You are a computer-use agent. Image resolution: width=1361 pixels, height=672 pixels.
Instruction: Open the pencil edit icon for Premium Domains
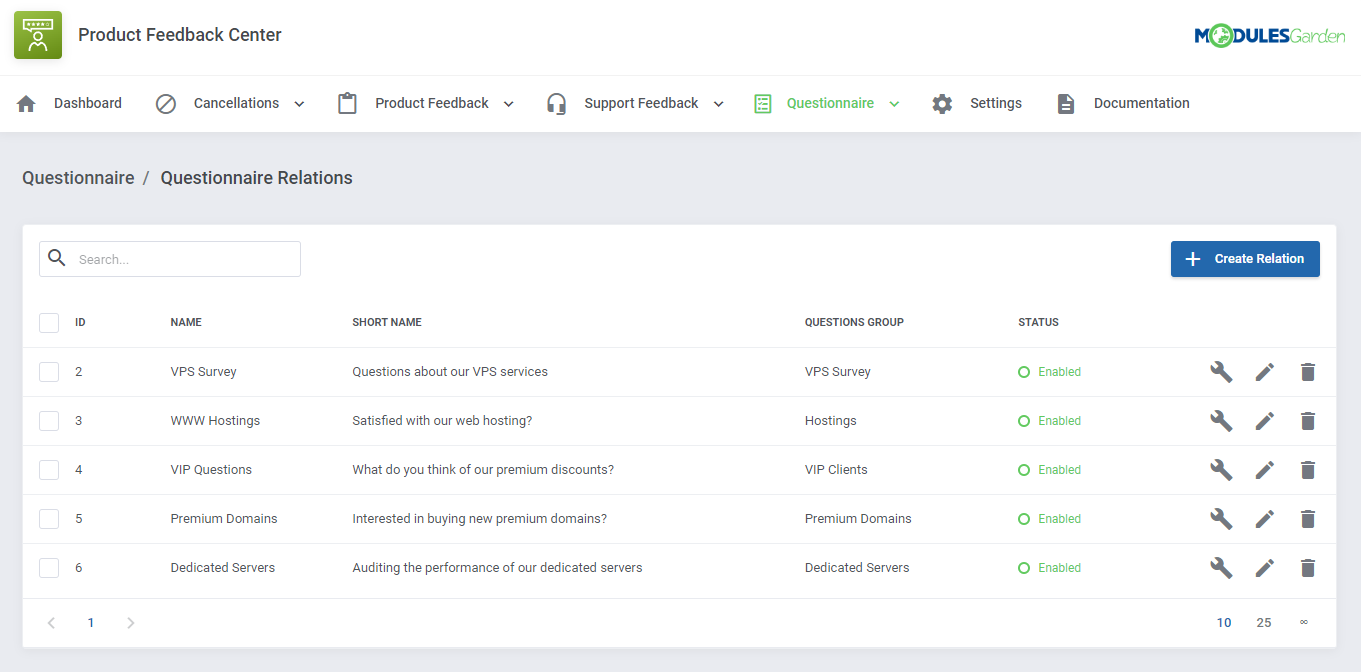(1264, 518)
